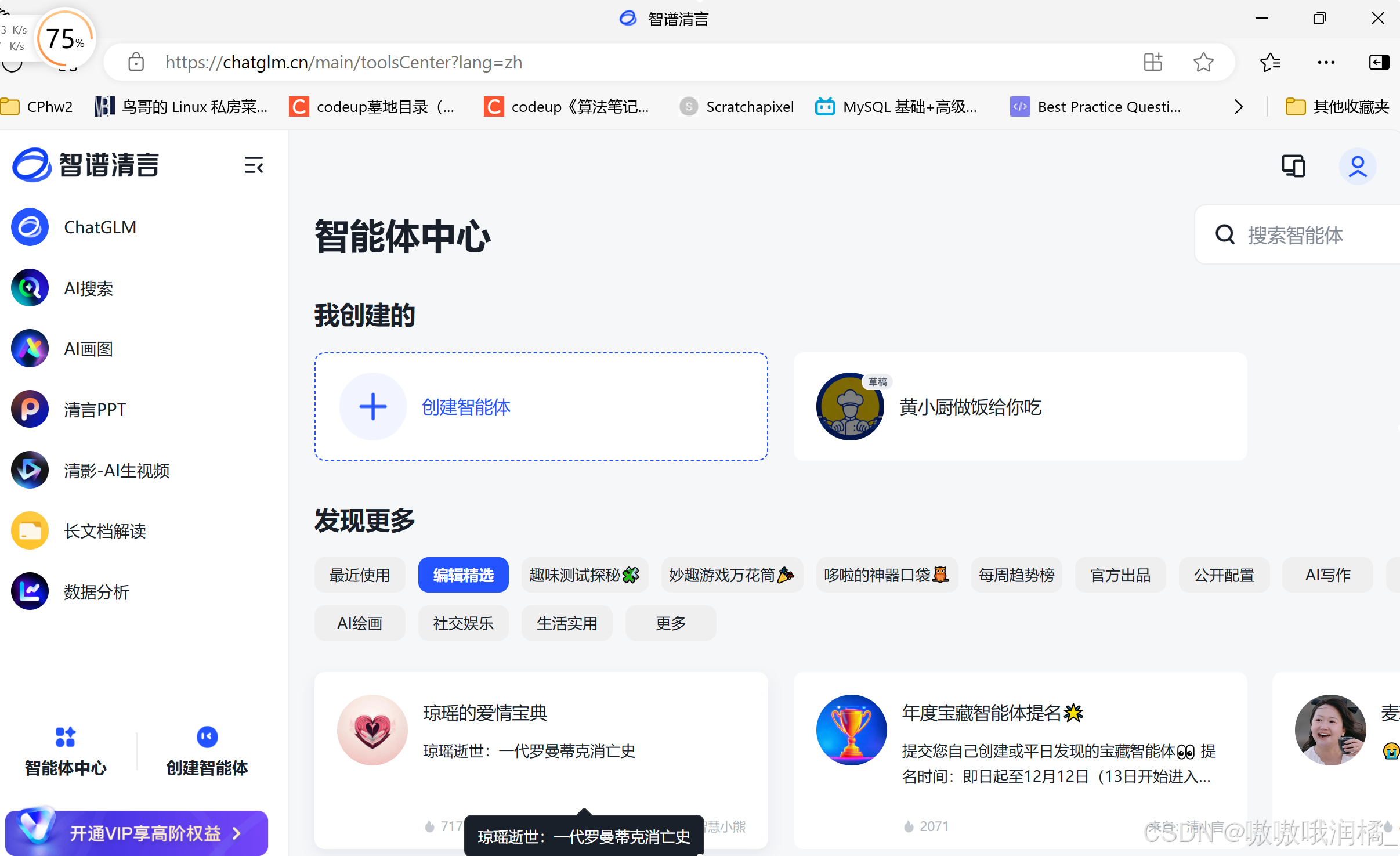Click the multi-device icon beside avatar
1400x856 pixels.
(1293, 167)
